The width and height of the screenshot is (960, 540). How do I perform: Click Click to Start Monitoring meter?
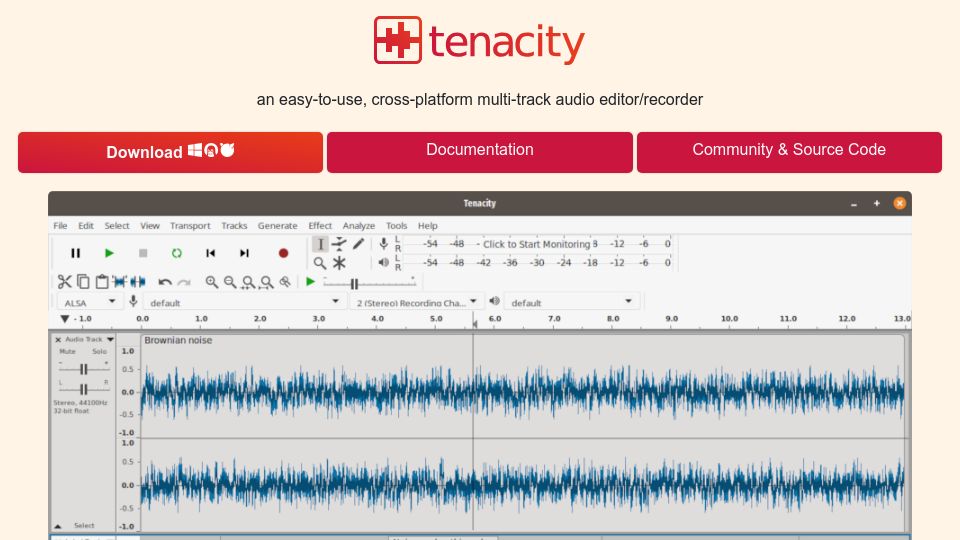click(536, 244)
